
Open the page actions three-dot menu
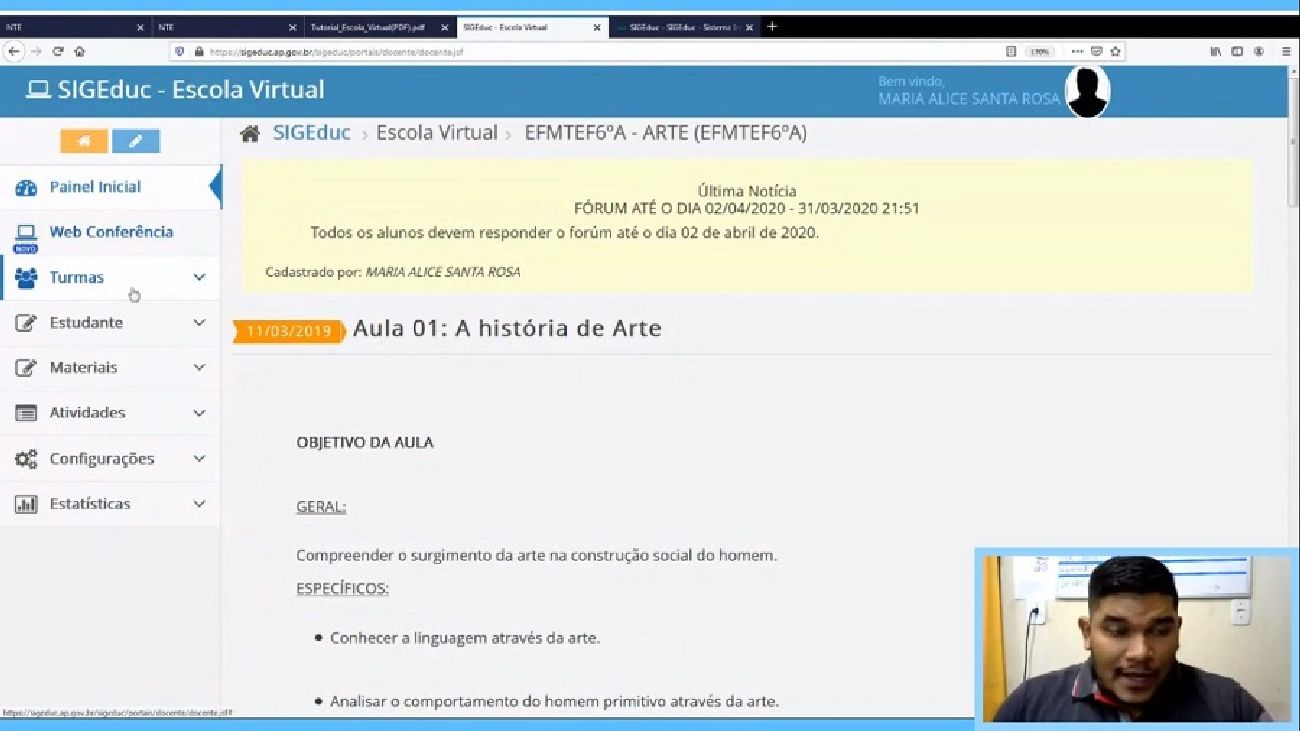click(x=1077, y=51)
